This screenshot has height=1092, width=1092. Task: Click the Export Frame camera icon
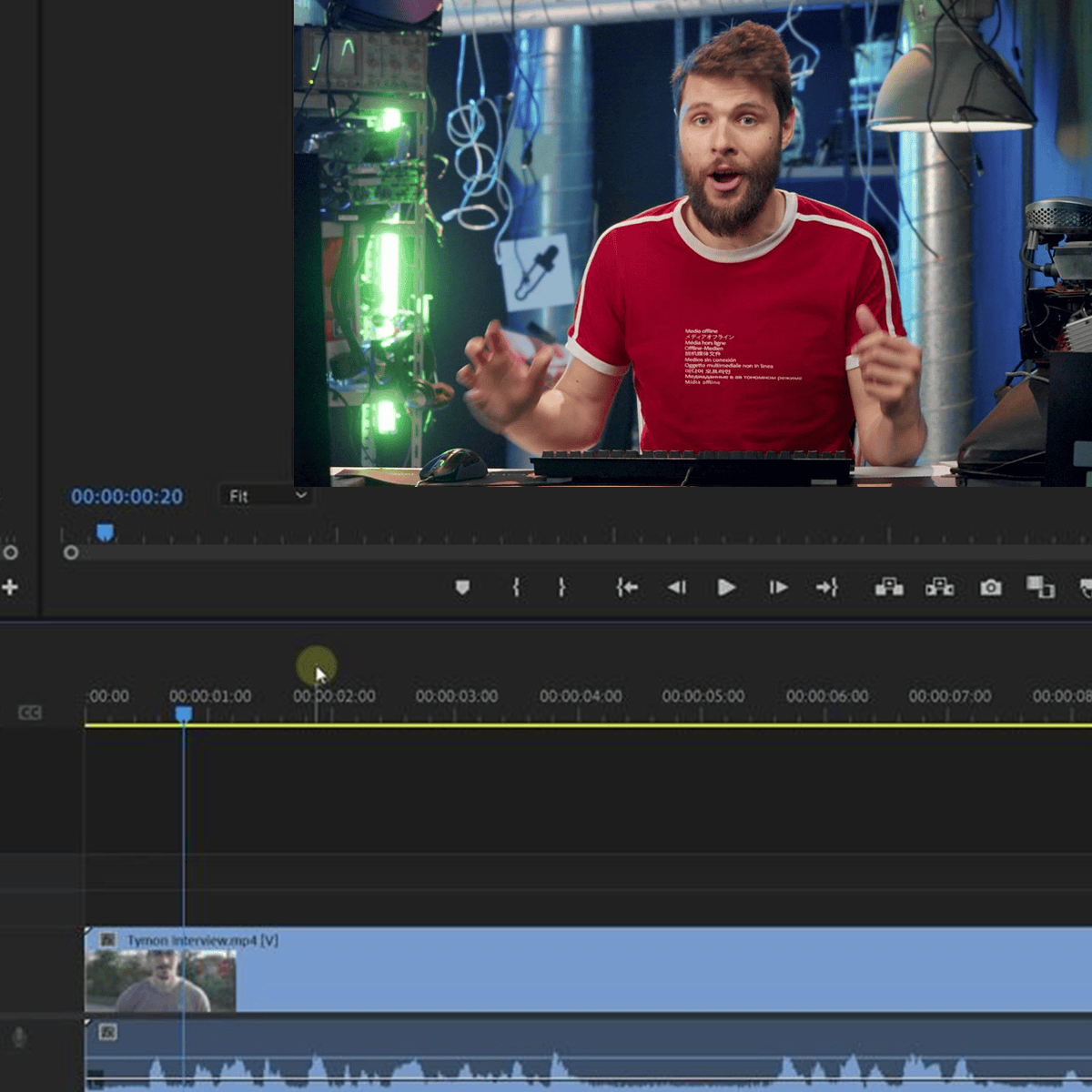click(x=990, y=588)
